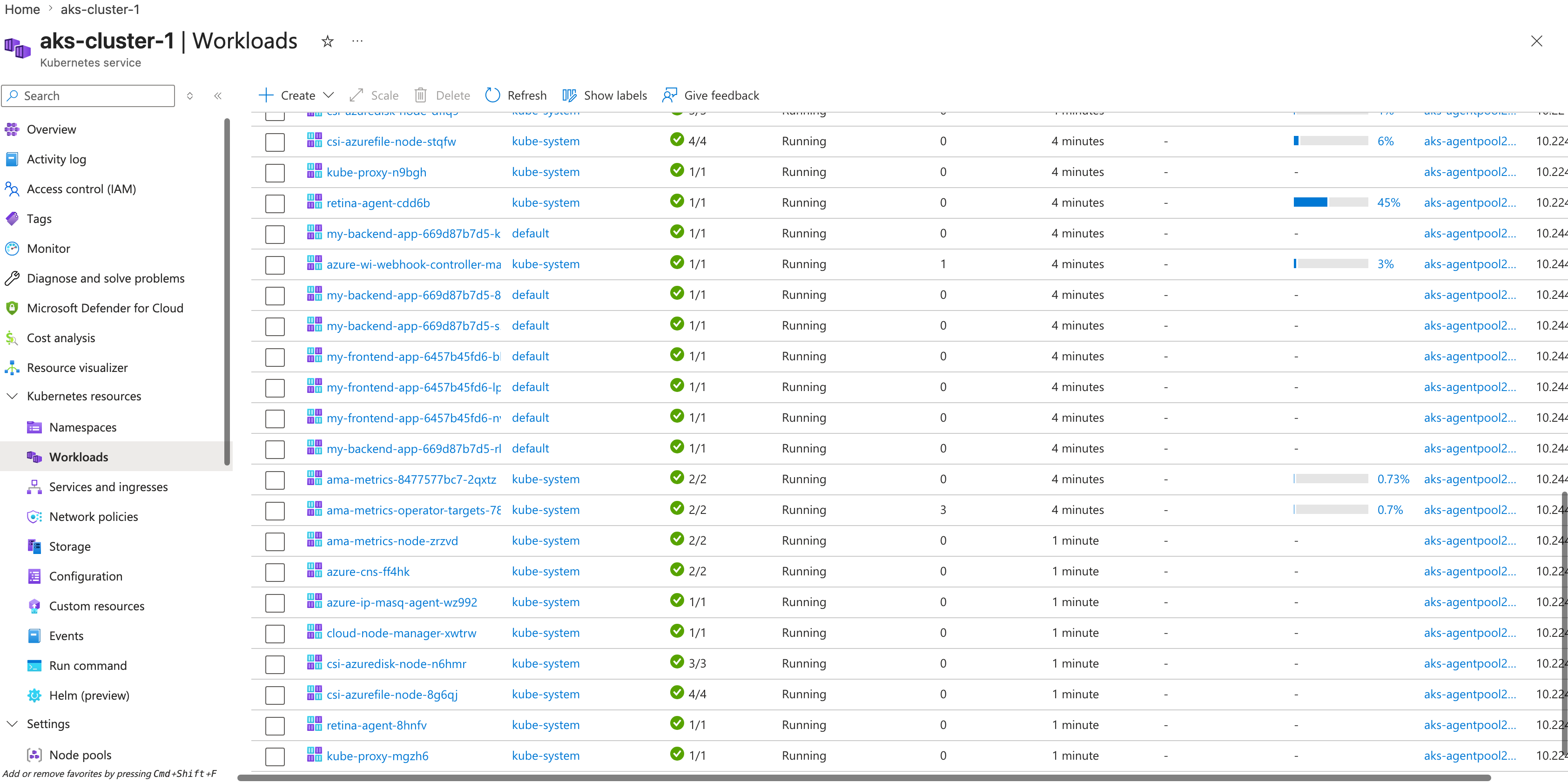1568x783 pixels.
Task: Click the Access control (IAM) people icon
Action: point(12,189)
